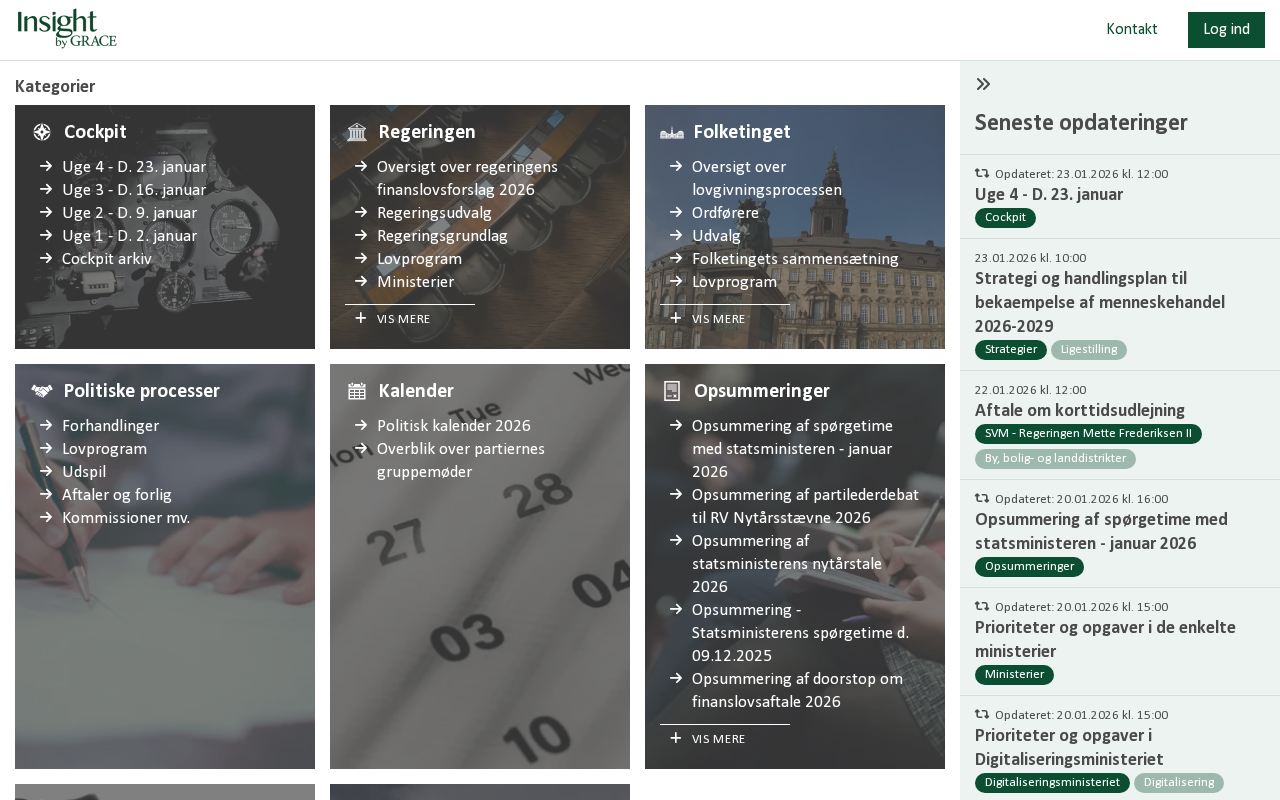Click the Opsummeringer tag in updates
The height and width of the screenshot is (800, 1280).
[1029, 567]
